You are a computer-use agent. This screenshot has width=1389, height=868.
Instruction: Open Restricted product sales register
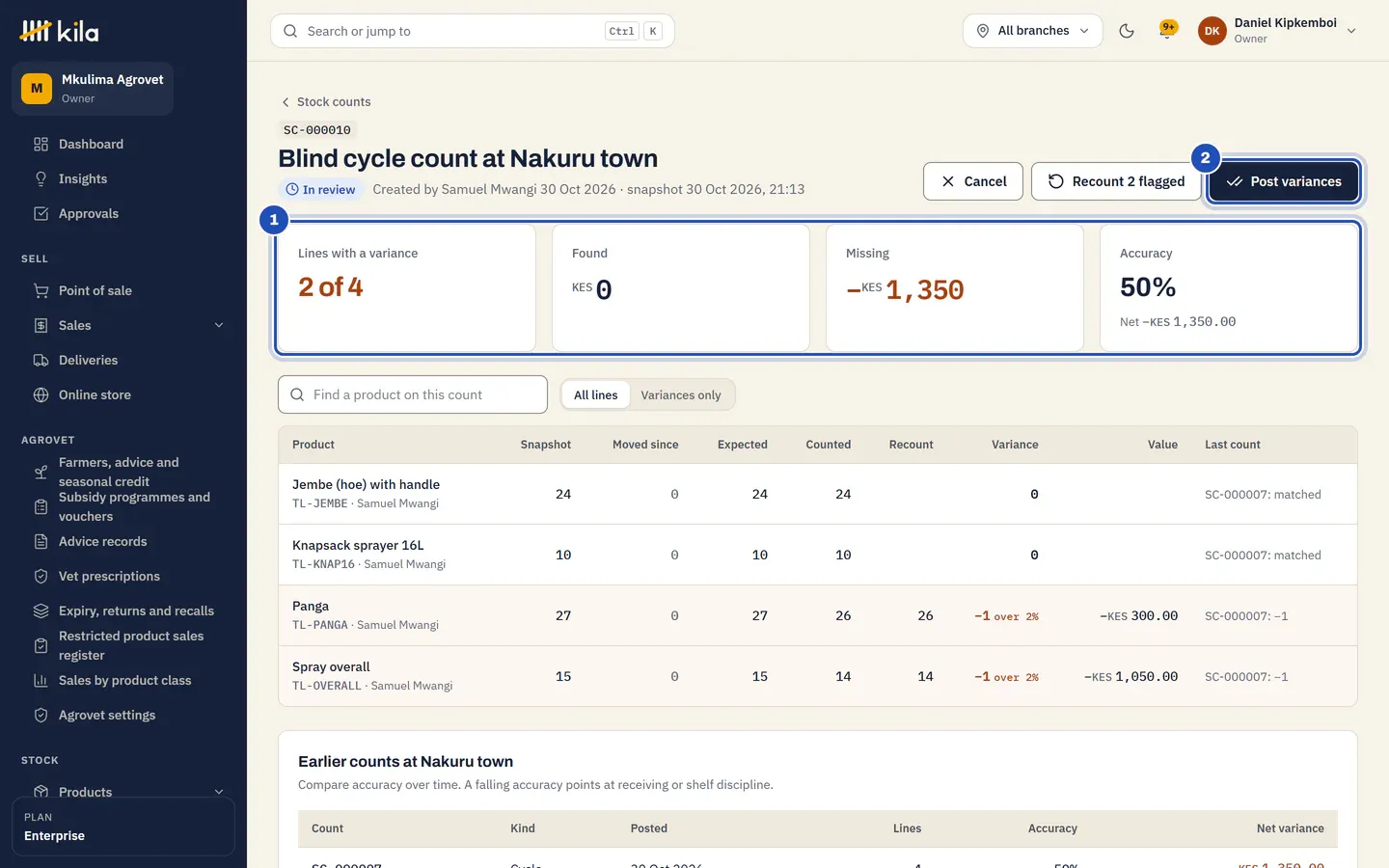click(x=123, y=645)
